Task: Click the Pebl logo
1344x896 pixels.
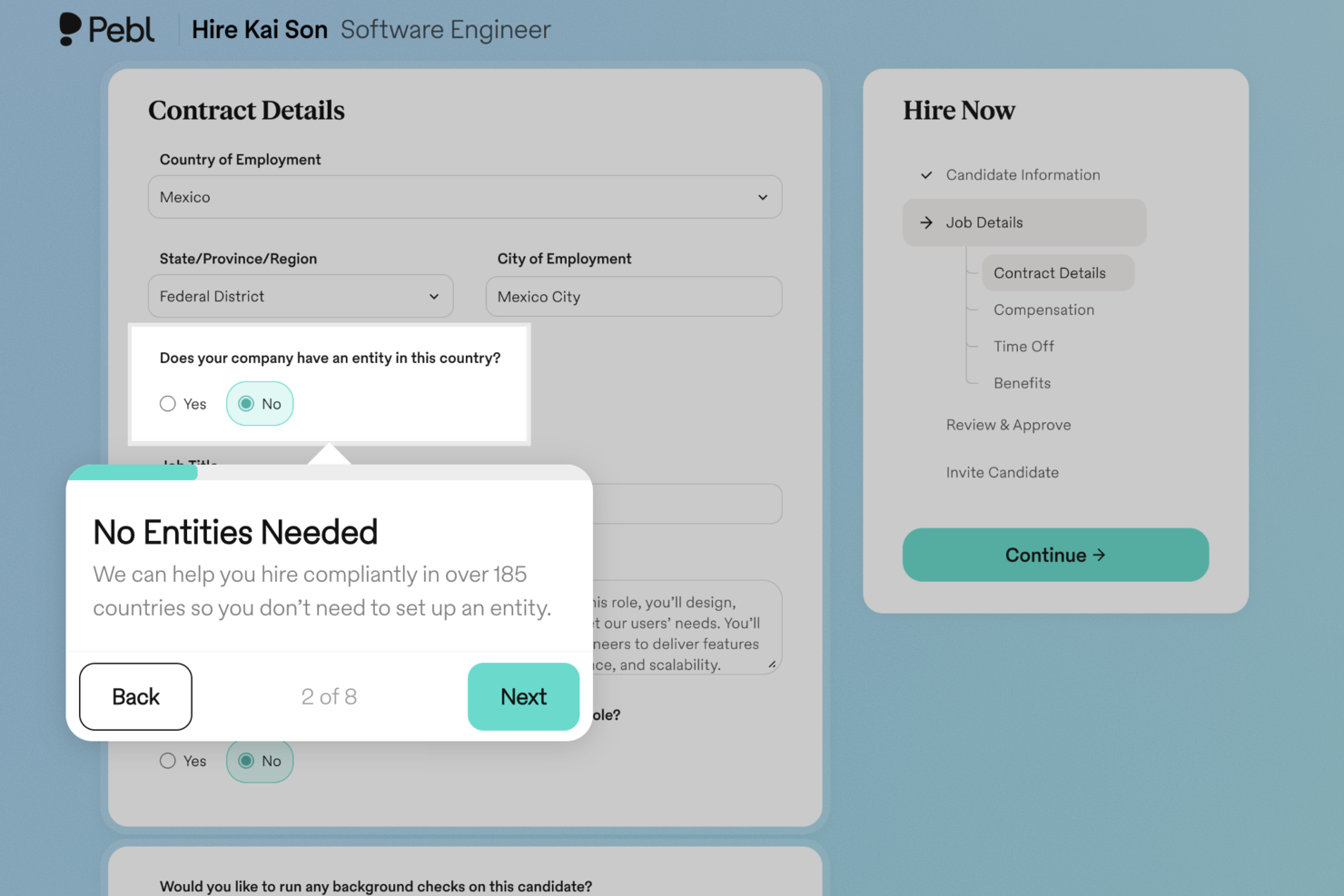Action: [107, 29]
